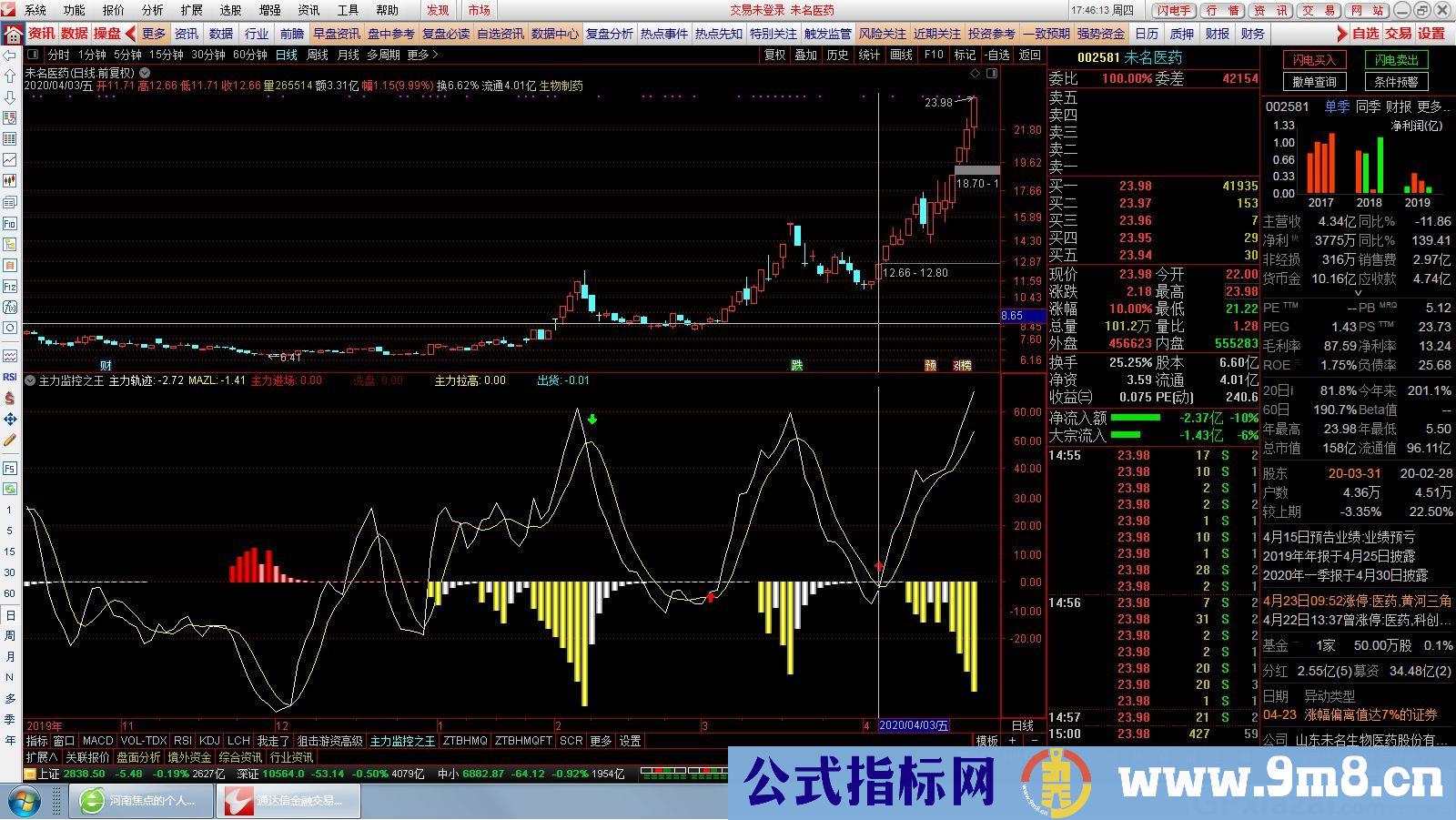1456x820 pixels.
Task: Open the 主力监控之王 indicator dropdown arrow
Action: coord(30,380)
